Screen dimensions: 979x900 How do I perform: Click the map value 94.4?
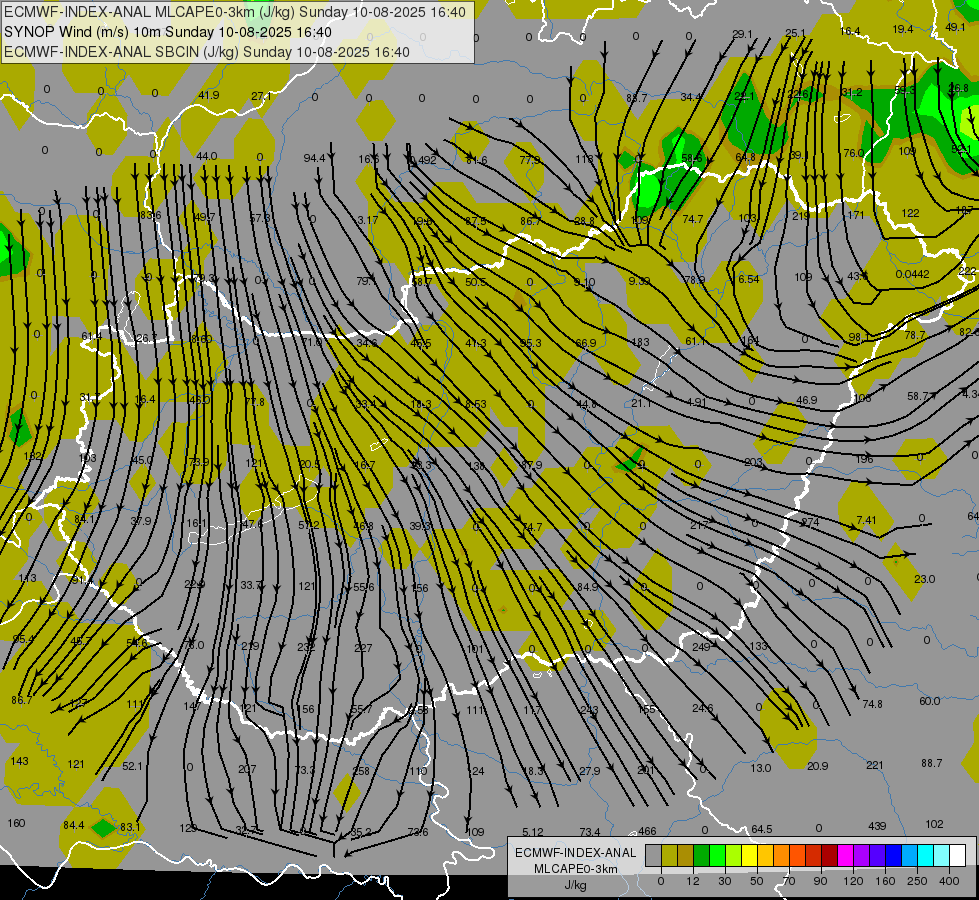coord(315,158)
